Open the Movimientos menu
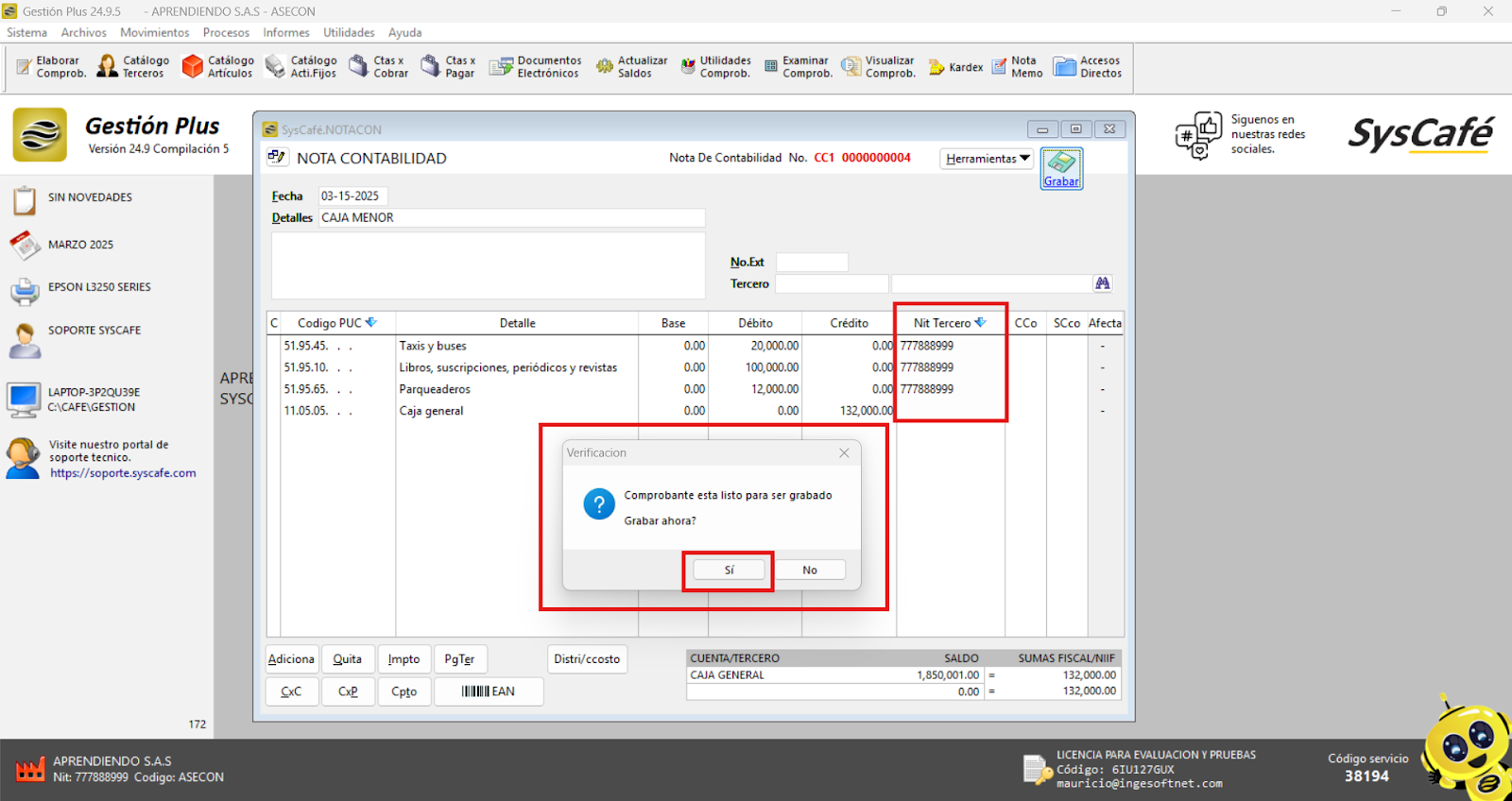Viewport: 1512px width, 801px height. [x=154, y=32]
